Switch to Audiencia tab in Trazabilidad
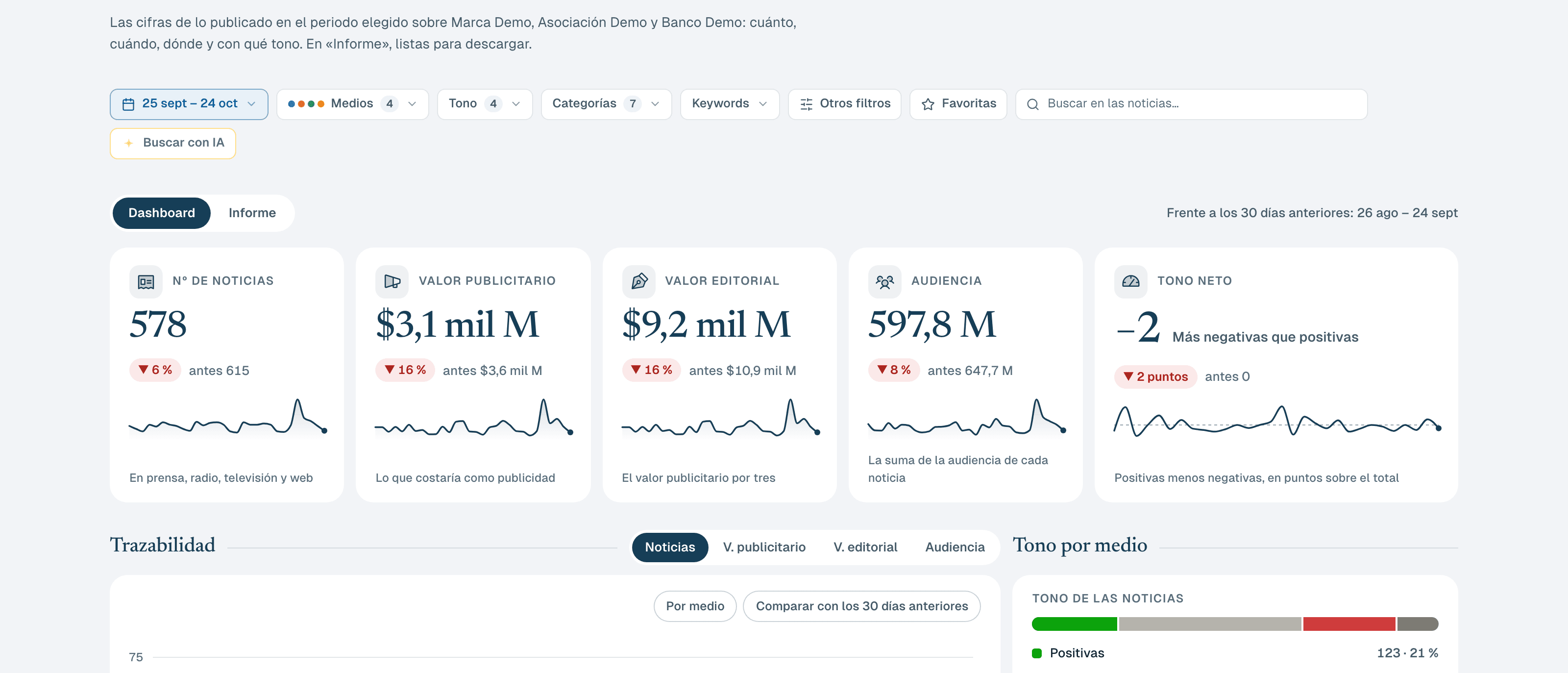The image size is (1568, 673). pyautogui.click(x=955, y=548)
